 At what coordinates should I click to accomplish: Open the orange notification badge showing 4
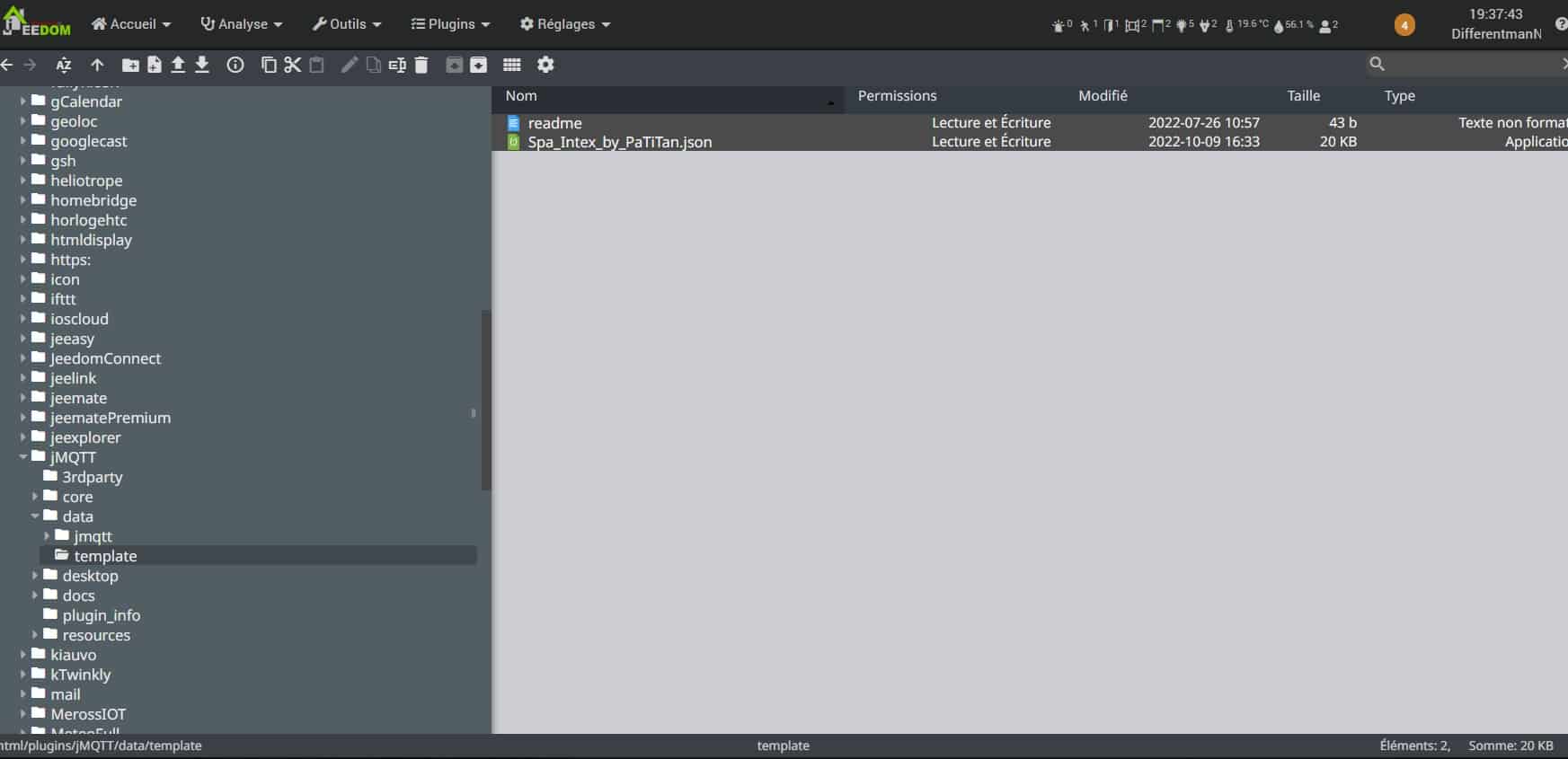[x=1404, y=25]
